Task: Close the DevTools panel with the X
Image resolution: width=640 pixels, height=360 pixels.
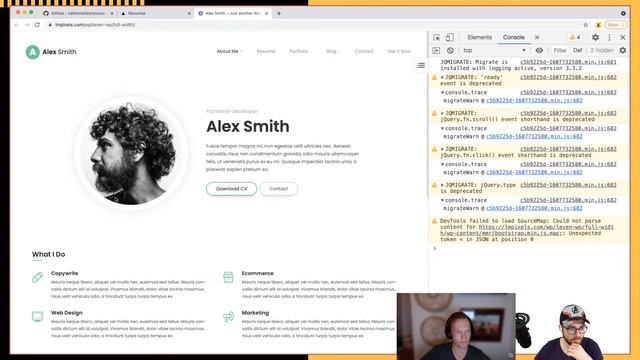Action: pyautogui.click(x=622, y=37)
